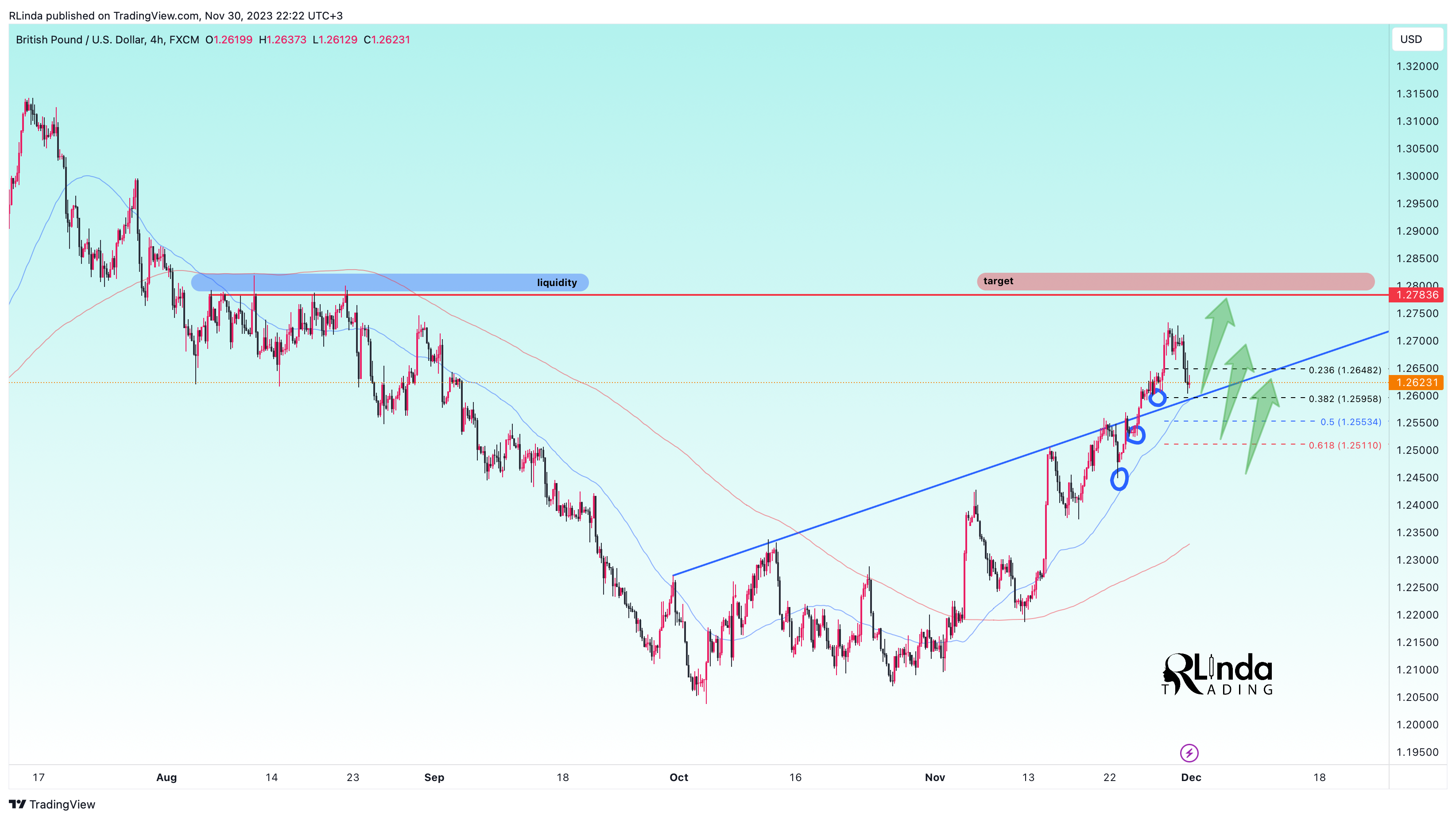Viewport: 1456px width, 820px height.
Task: Click the 1.25000 price axis value
Action: [1417, 450]
